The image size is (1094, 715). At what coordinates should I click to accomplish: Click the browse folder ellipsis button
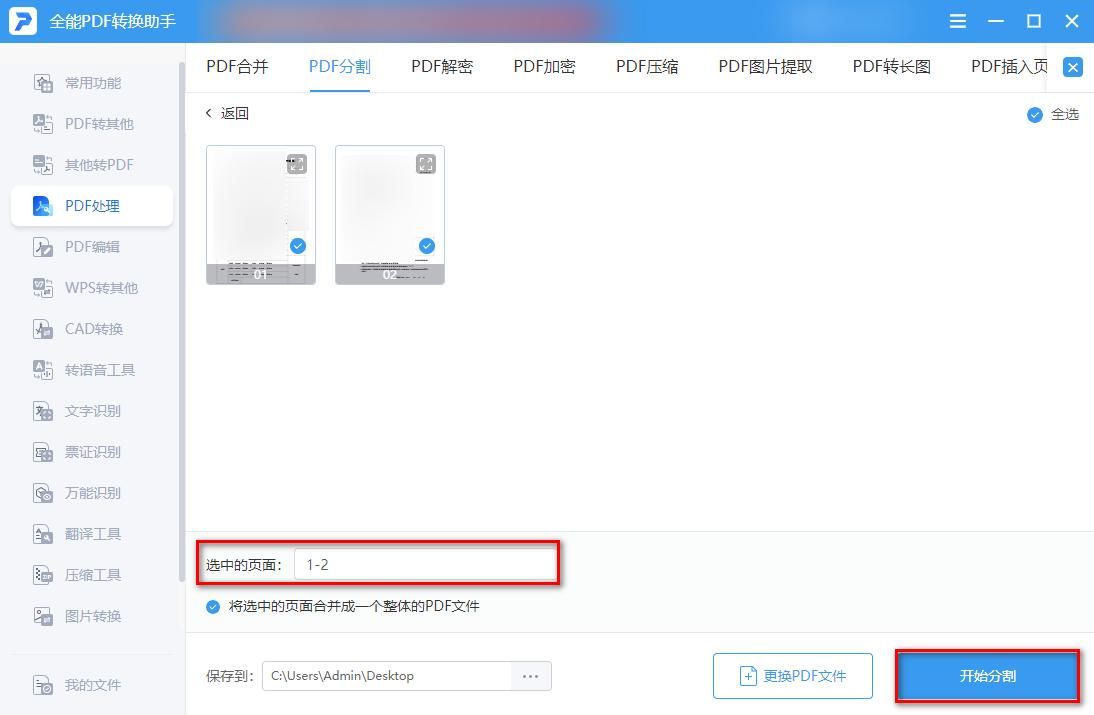(x=530, y=676)
